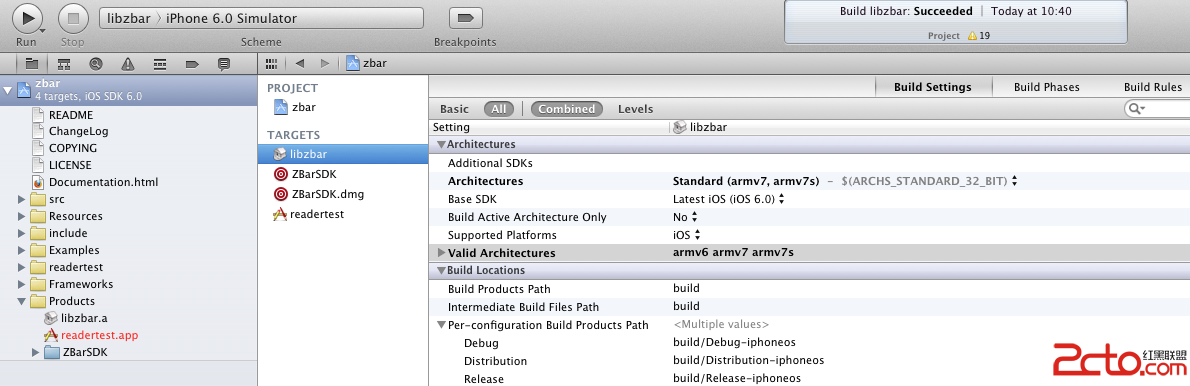Show the Log navigator
This screenshot has width=1190, height=386.
[x=224, y=64]
